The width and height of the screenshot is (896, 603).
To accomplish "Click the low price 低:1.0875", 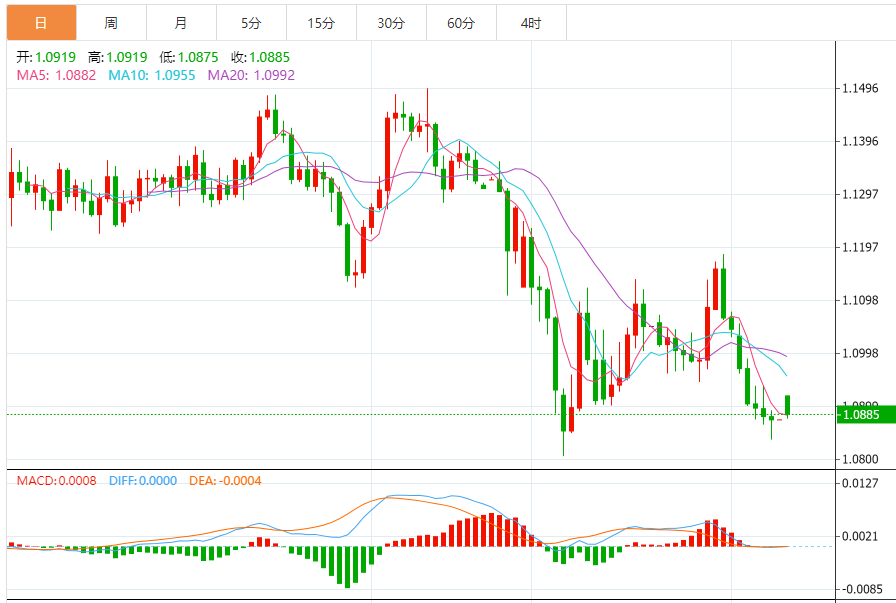I will [x=189, y=57].
